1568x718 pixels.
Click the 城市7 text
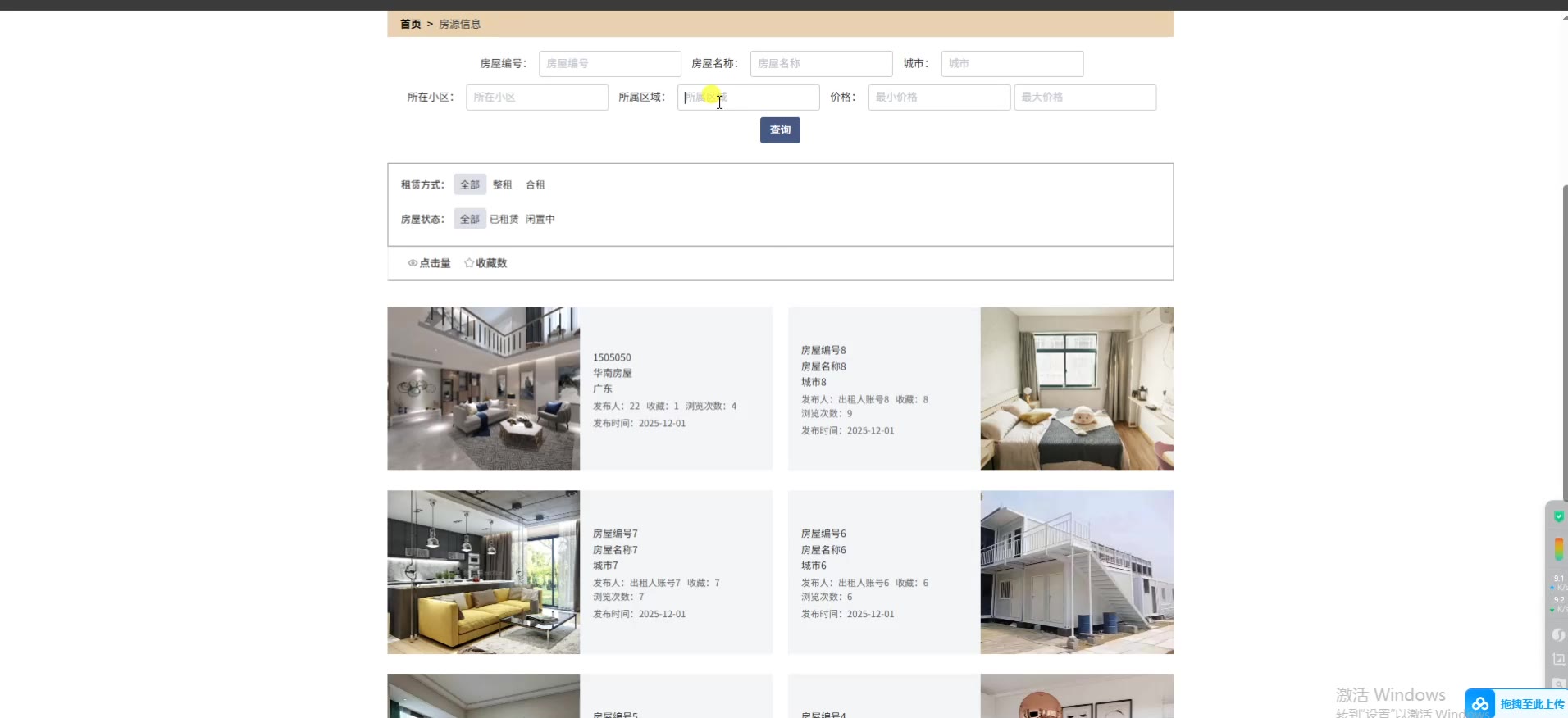[x=606, y=566]
